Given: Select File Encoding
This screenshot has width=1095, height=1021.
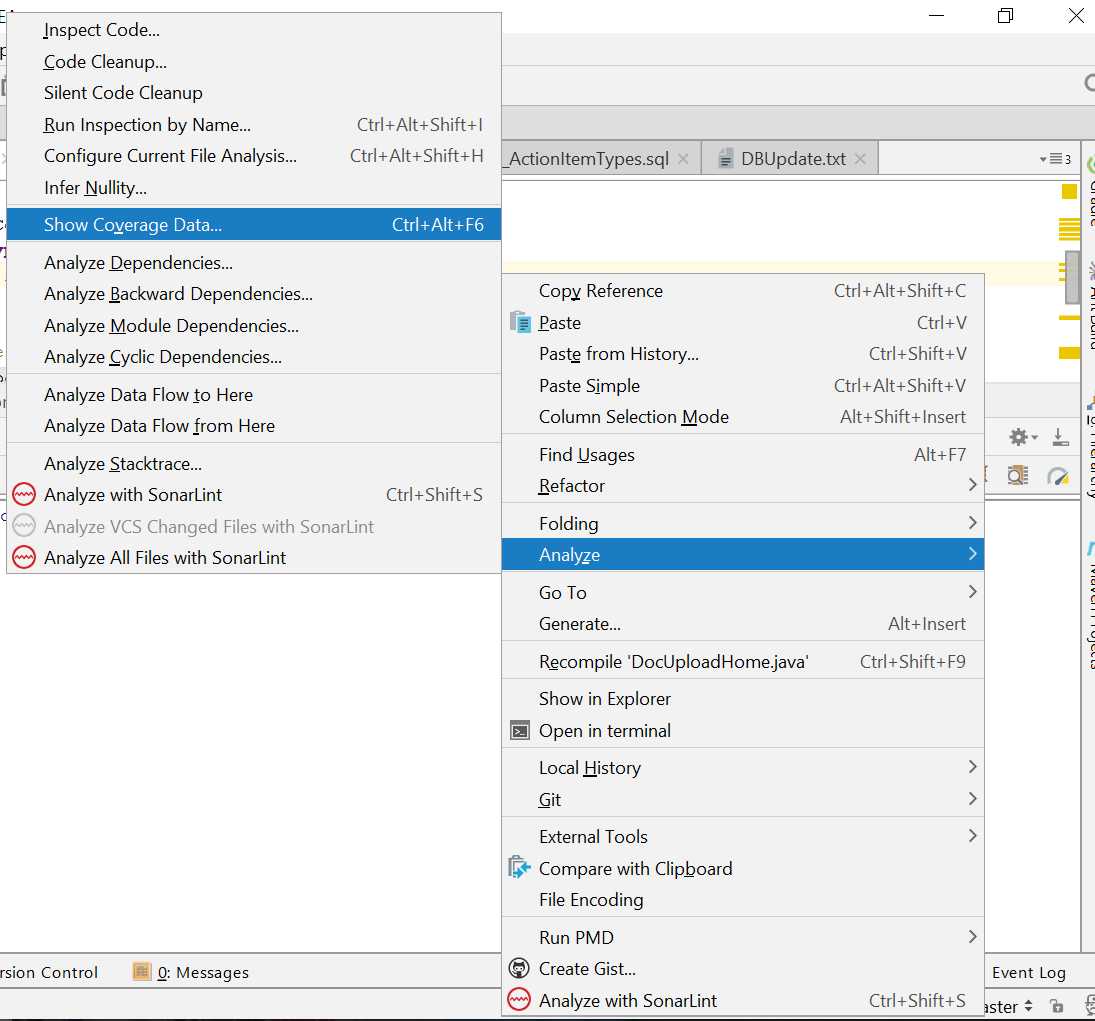Looking at the screenshot, I should pos(742,899).
